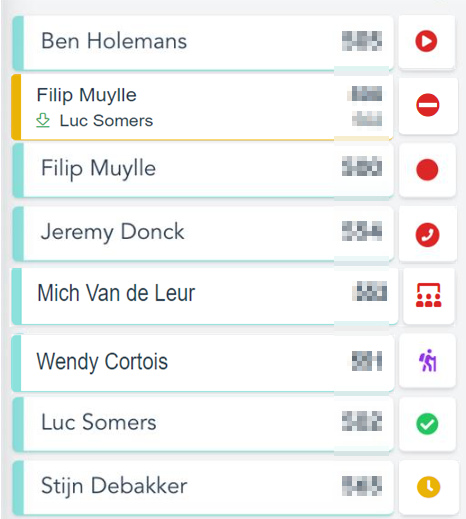Select the Mich Van de Leur contact
The height and width of the screenshot is (519, 466).
click(x=205, y=296)
